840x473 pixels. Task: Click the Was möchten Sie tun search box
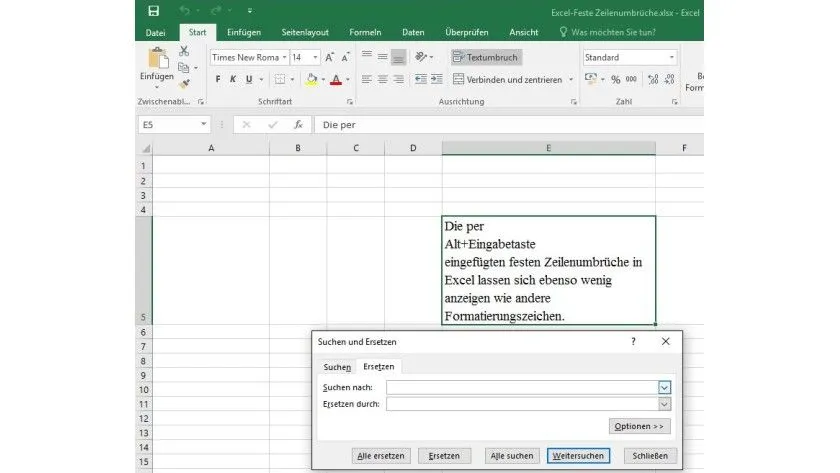pyautogui.click(x=608, y=33)
